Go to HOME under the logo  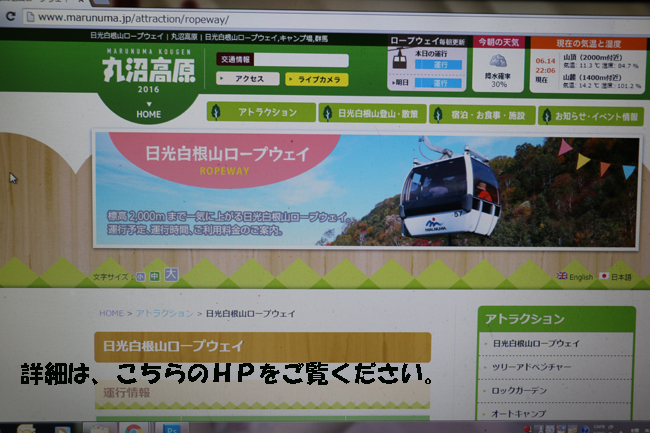[x=148, y=114]
